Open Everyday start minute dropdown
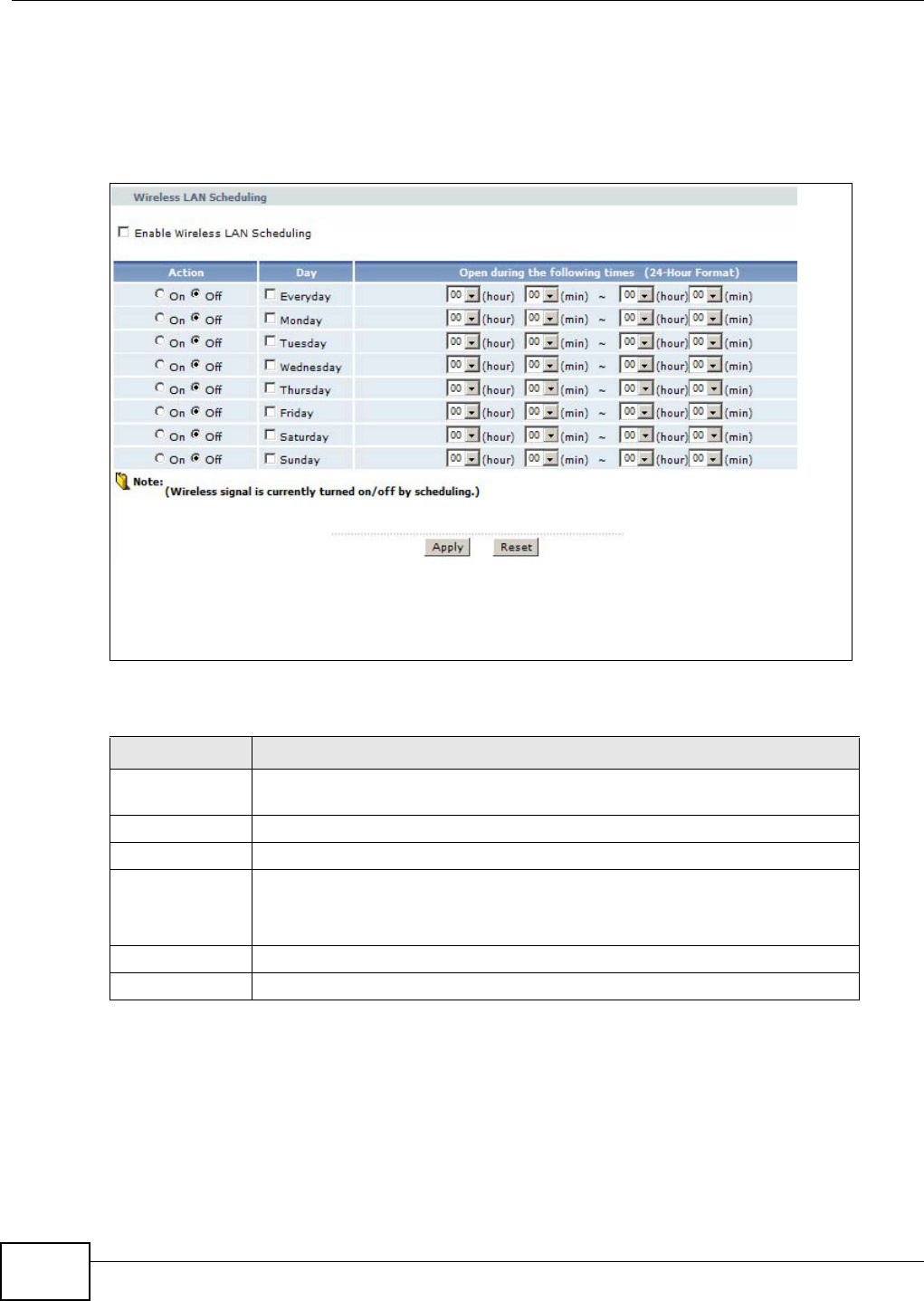The height and width of the screenshot is (1301, 924). coord(541,295)
